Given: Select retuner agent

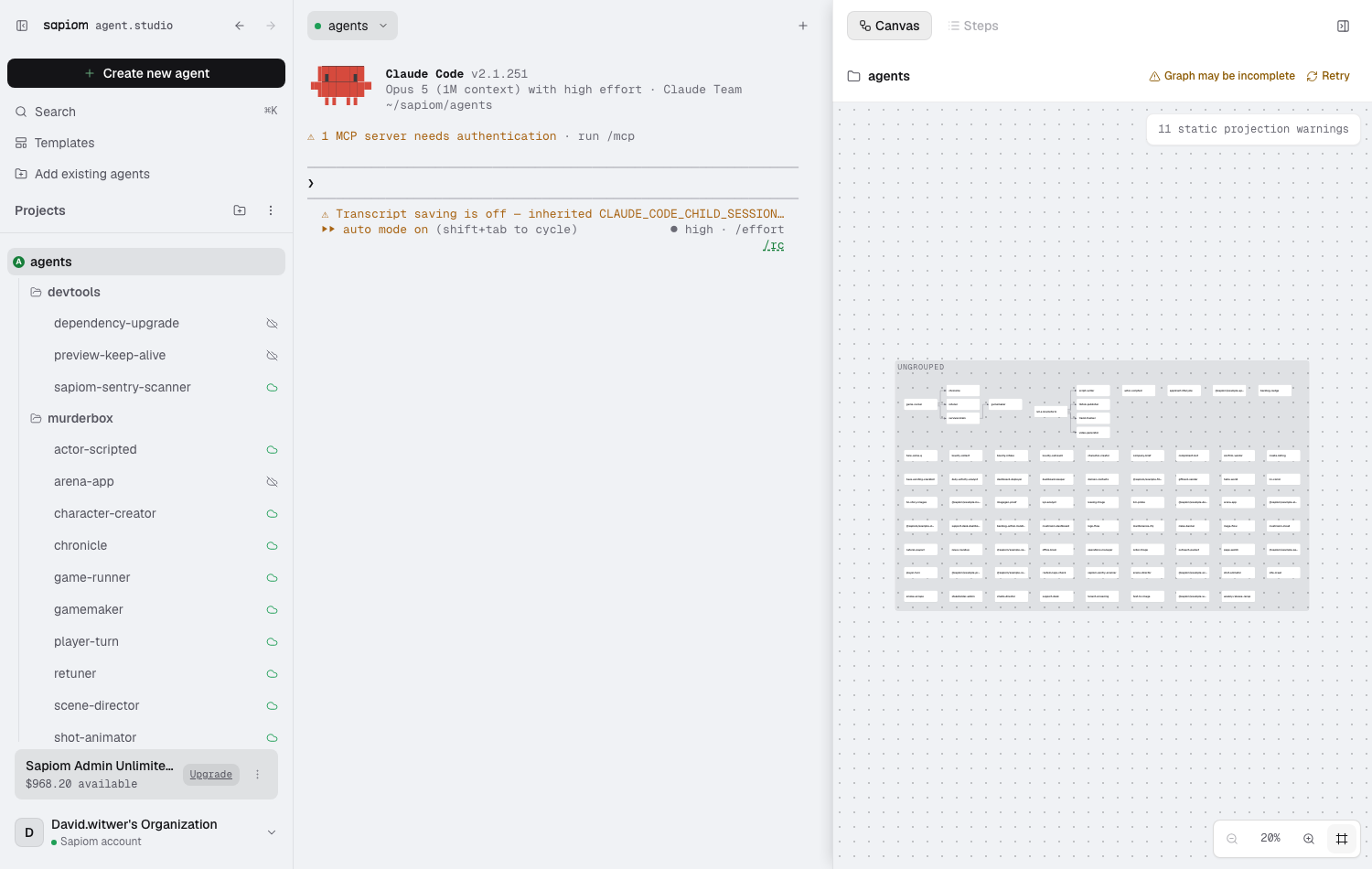Looking at the screenshot, I should tap(75, 673).
